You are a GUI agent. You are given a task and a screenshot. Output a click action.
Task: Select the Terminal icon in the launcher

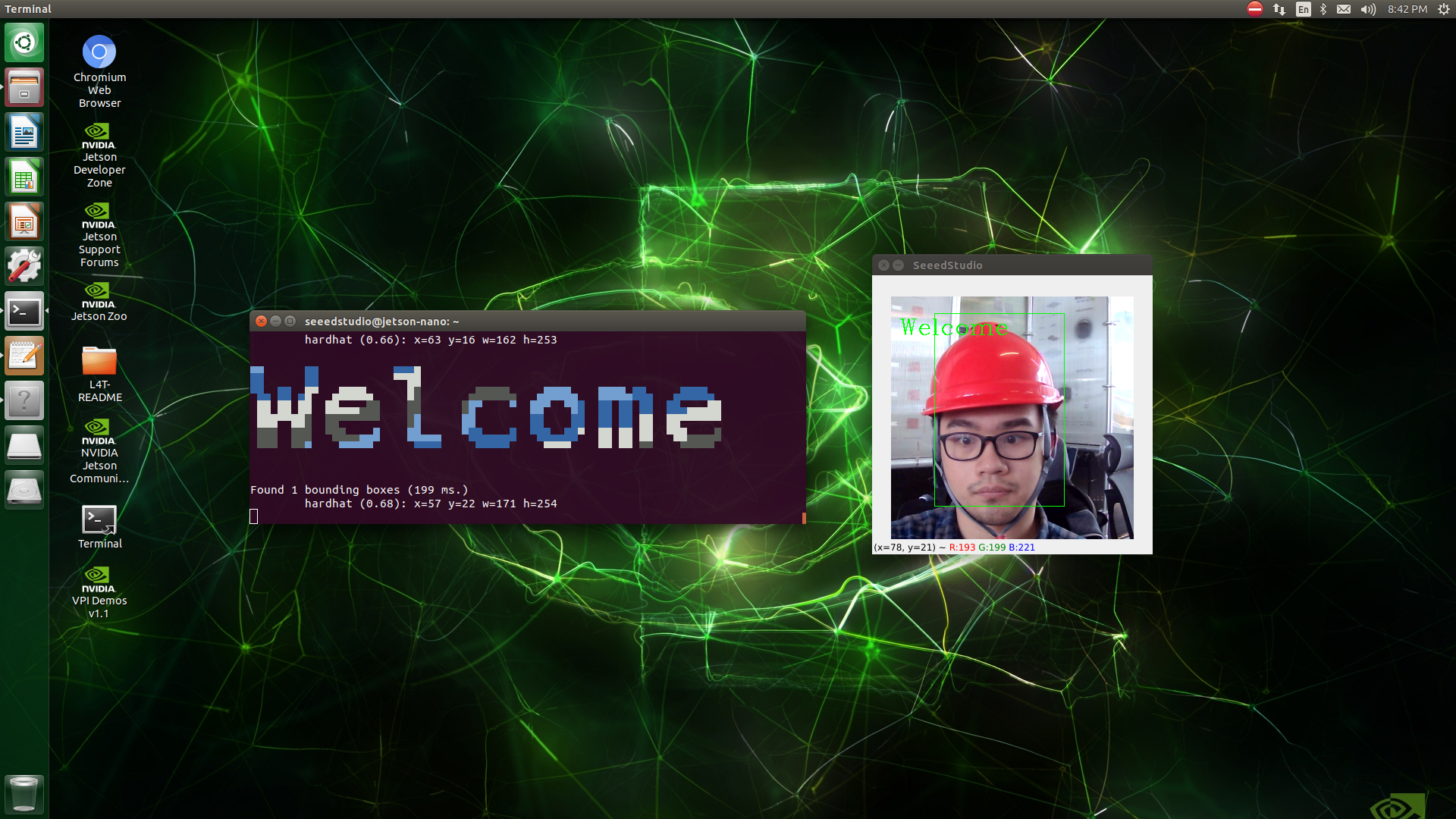click(24, 311)
